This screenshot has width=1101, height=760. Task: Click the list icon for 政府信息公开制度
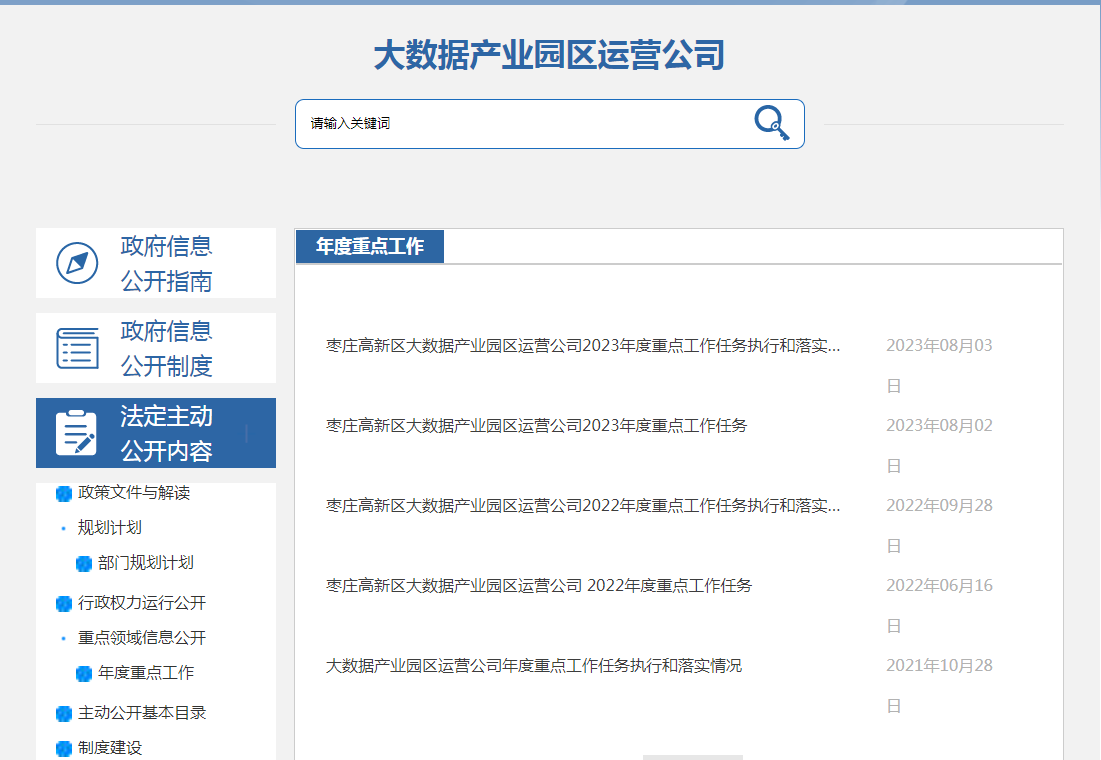point(77,348)
